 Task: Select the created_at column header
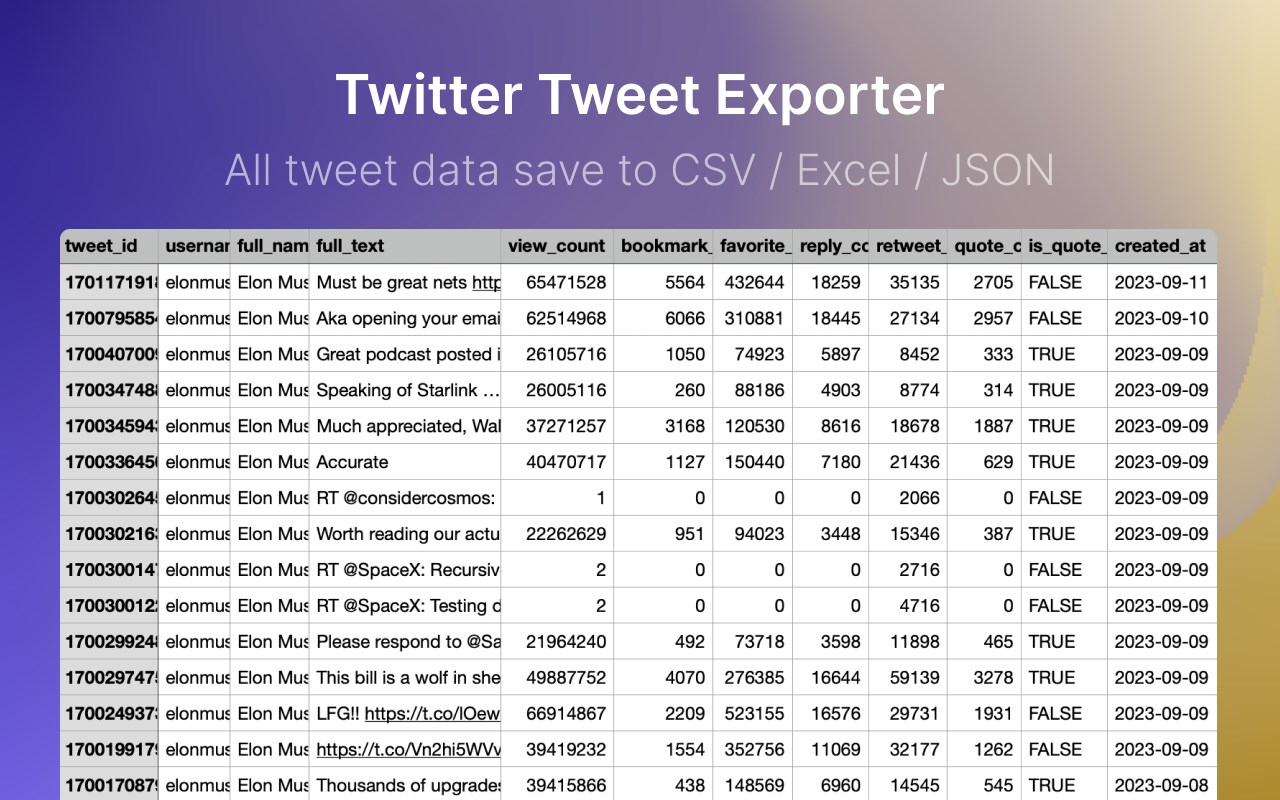(1160, 246)
